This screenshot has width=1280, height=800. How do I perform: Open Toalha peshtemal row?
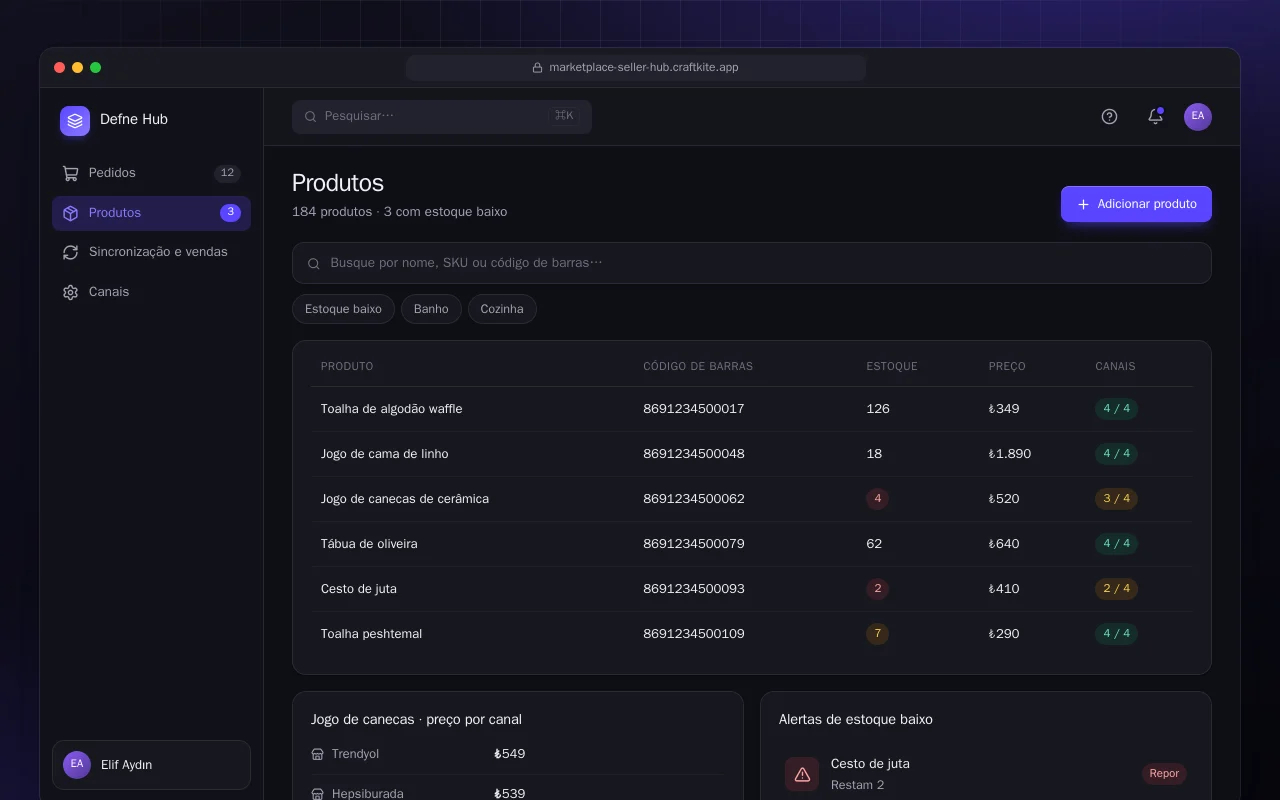coord(752,634)
